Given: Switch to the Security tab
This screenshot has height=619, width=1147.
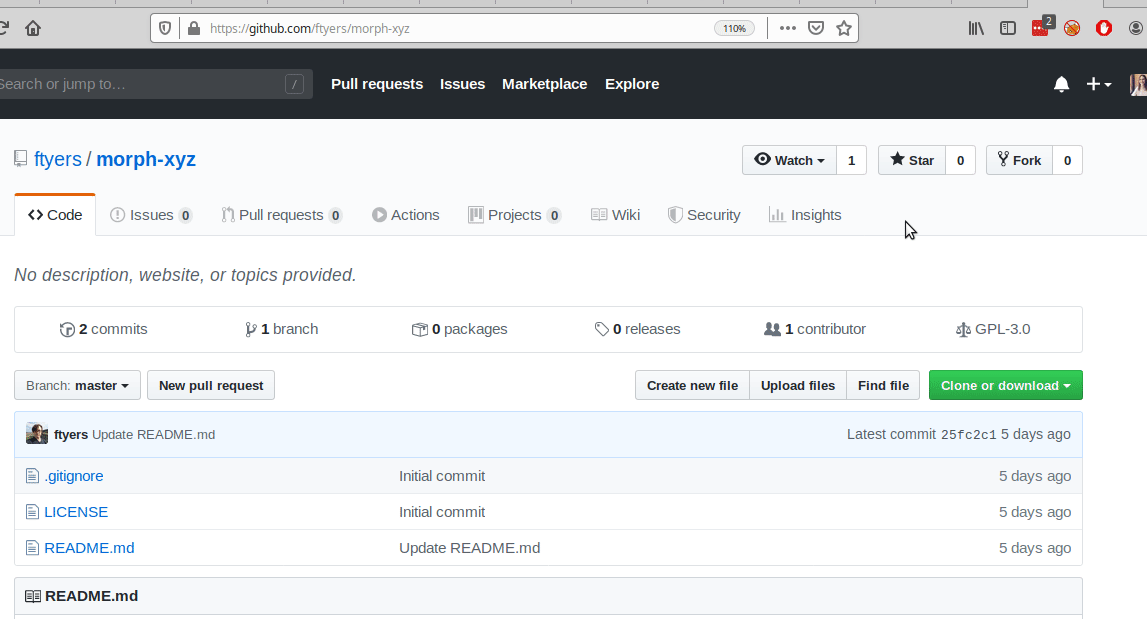Looking at the screenshot, I should (704, 215).
